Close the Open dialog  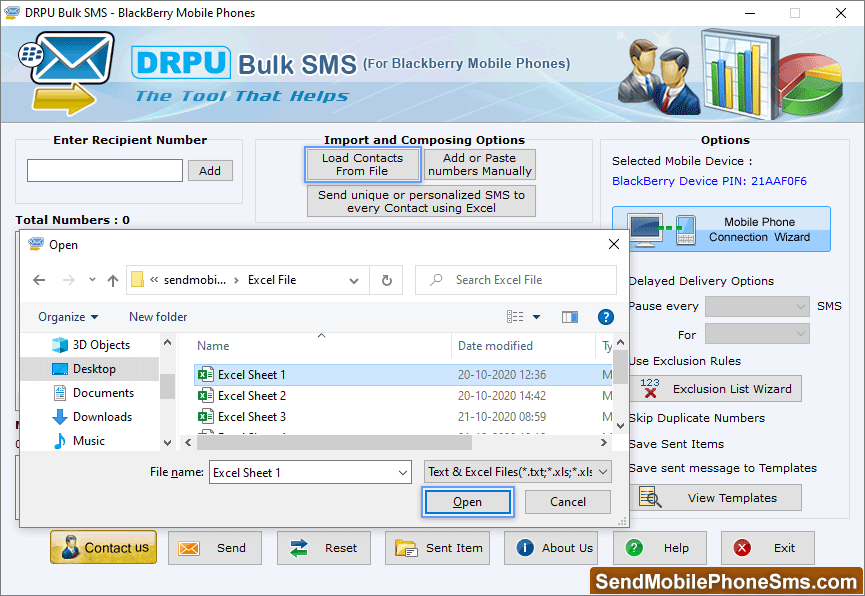click(613, 244)
